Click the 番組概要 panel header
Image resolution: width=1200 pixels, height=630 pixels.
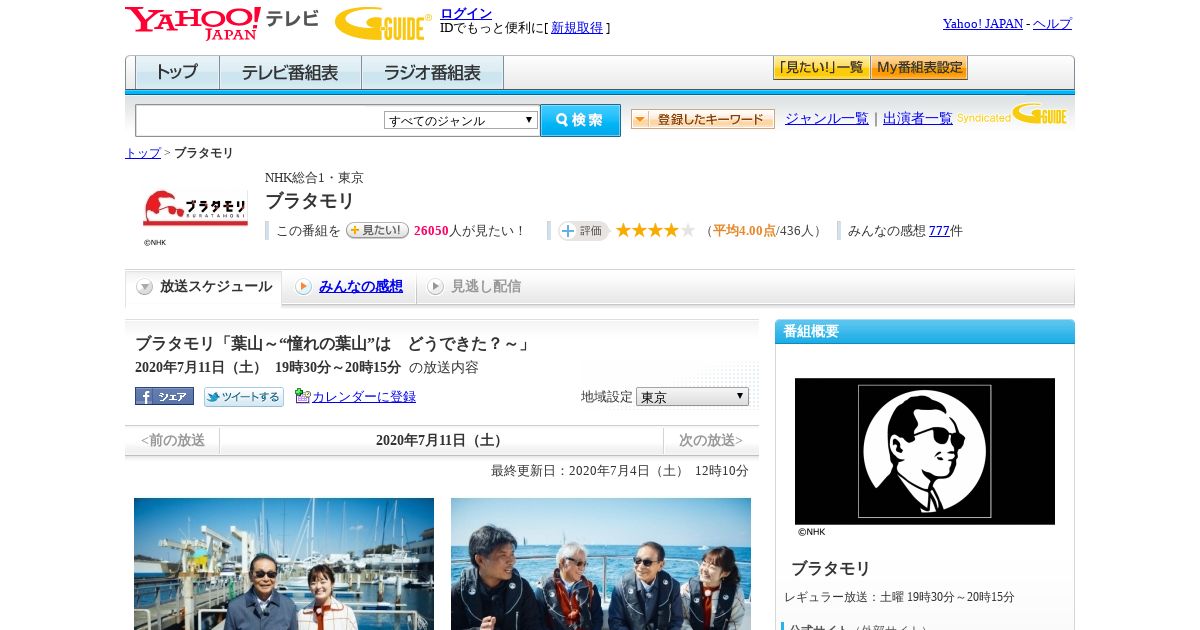(925, 332)
